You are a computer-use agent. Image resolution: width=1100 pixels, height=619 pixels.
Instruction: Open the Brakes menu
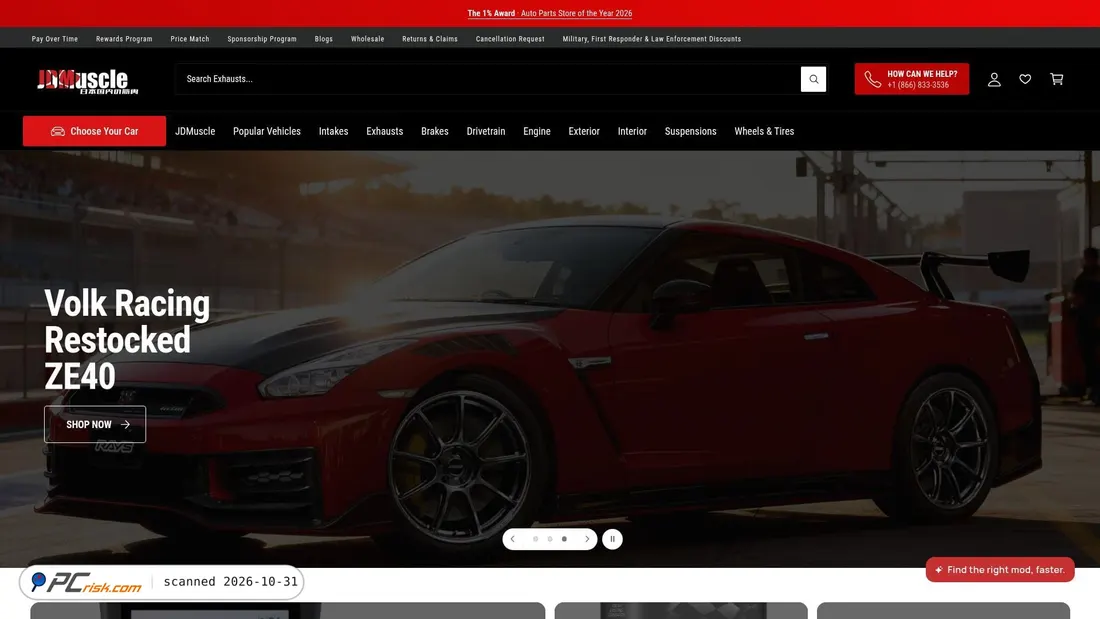435,131
